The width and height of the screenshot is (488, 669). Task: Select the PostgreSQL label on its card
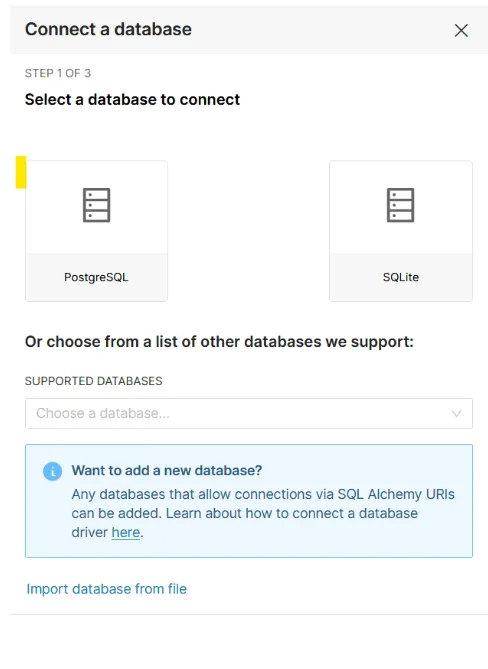(96, 277)
